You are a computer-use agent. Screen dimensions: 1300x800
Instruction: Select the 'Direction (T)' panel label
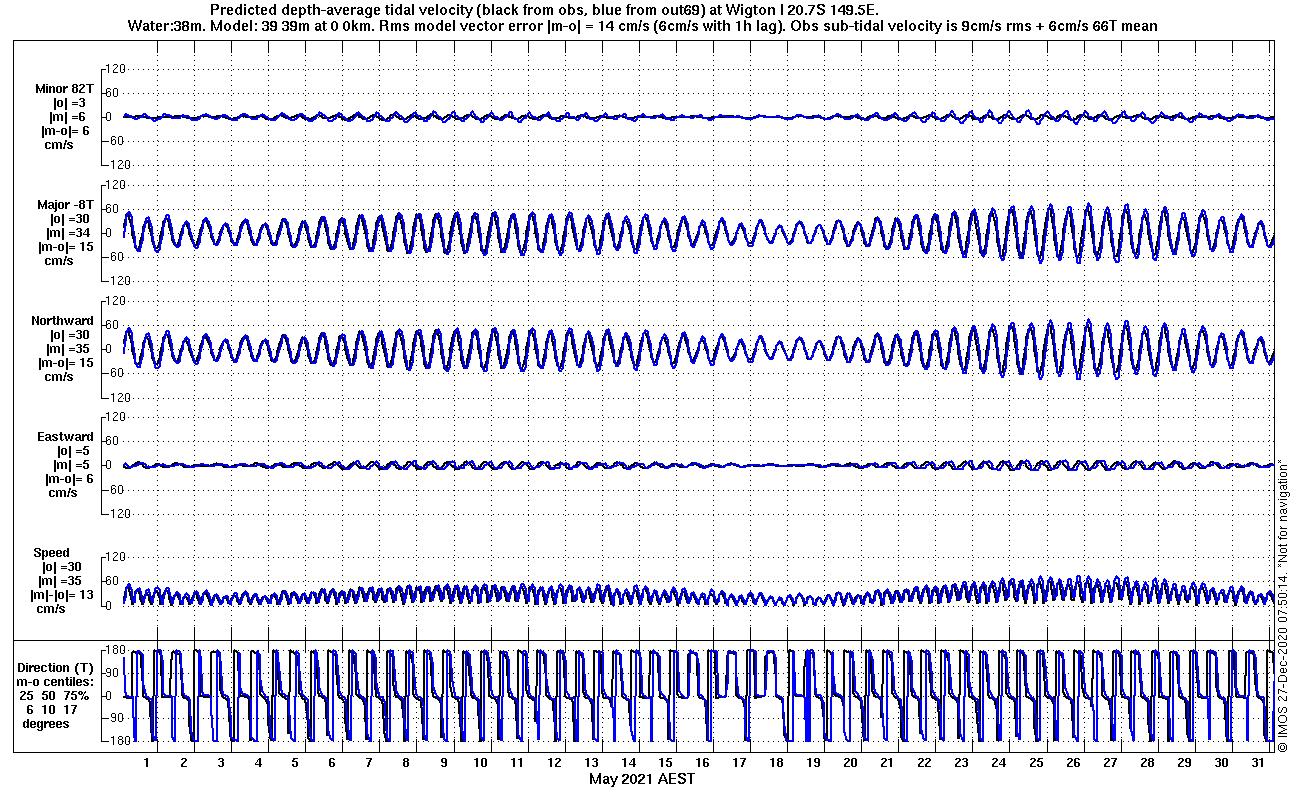pos(57,667)
